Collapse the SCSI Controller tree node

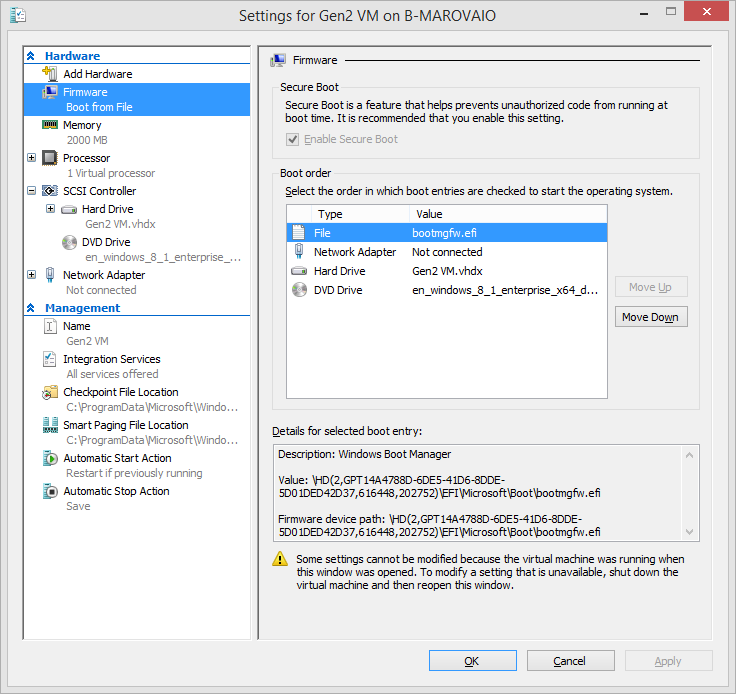32,191
